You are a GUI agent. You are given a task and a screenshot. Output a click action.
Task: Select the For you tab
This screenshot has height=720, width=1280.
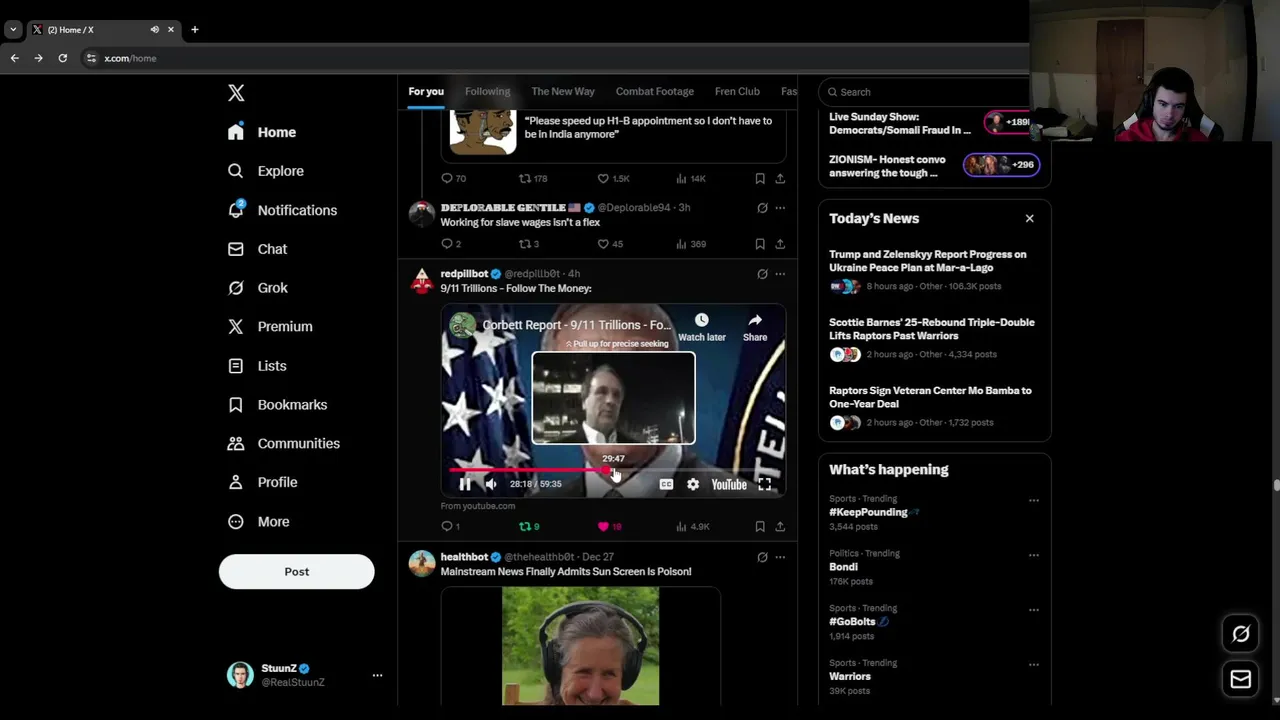click(x=426, y=91)
